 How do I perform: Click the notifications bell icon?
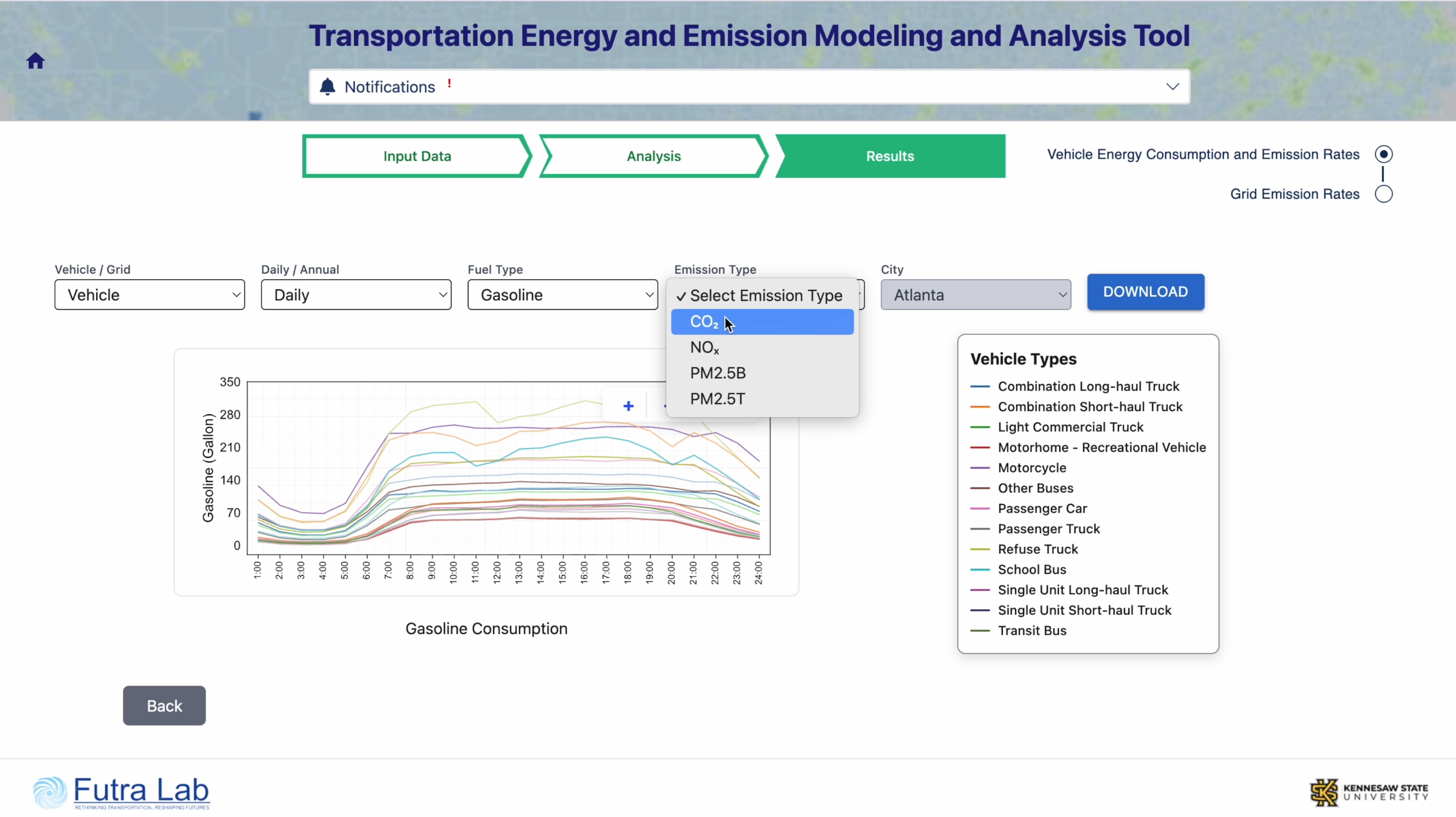[327, 86]
